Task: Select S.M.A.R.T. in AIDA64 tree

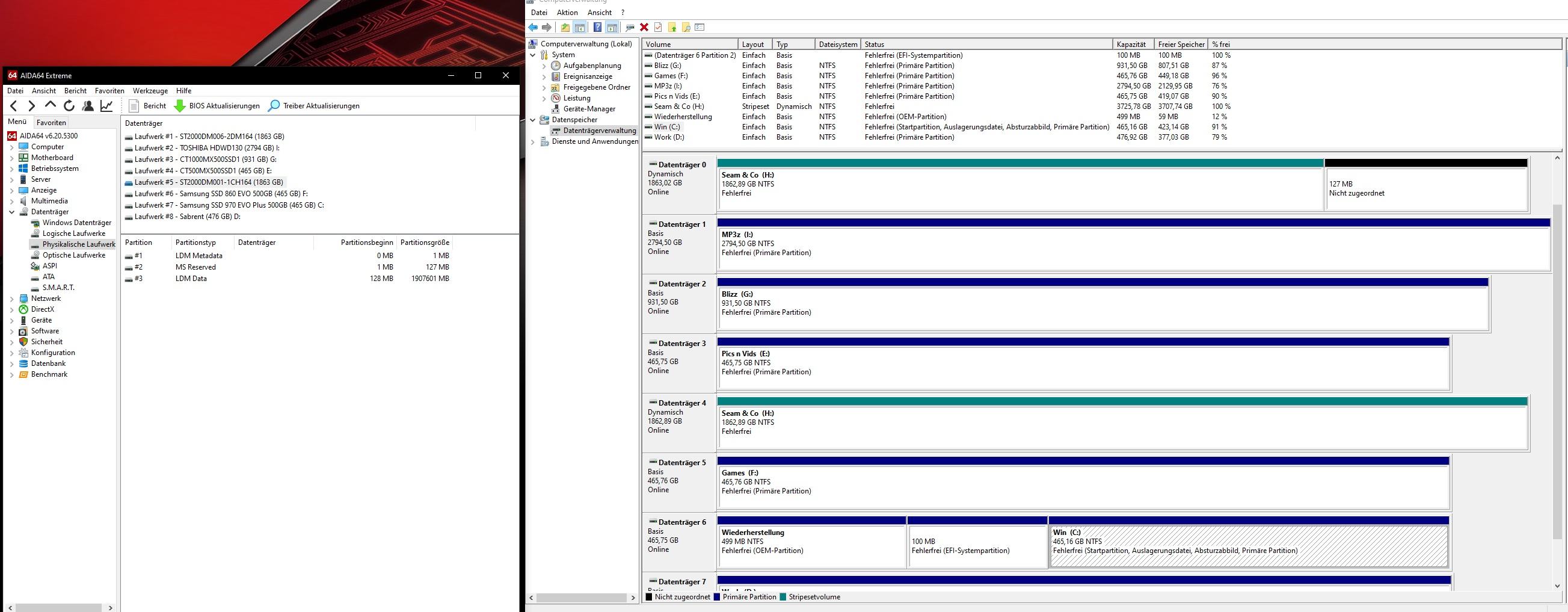Action: [58, 288]
